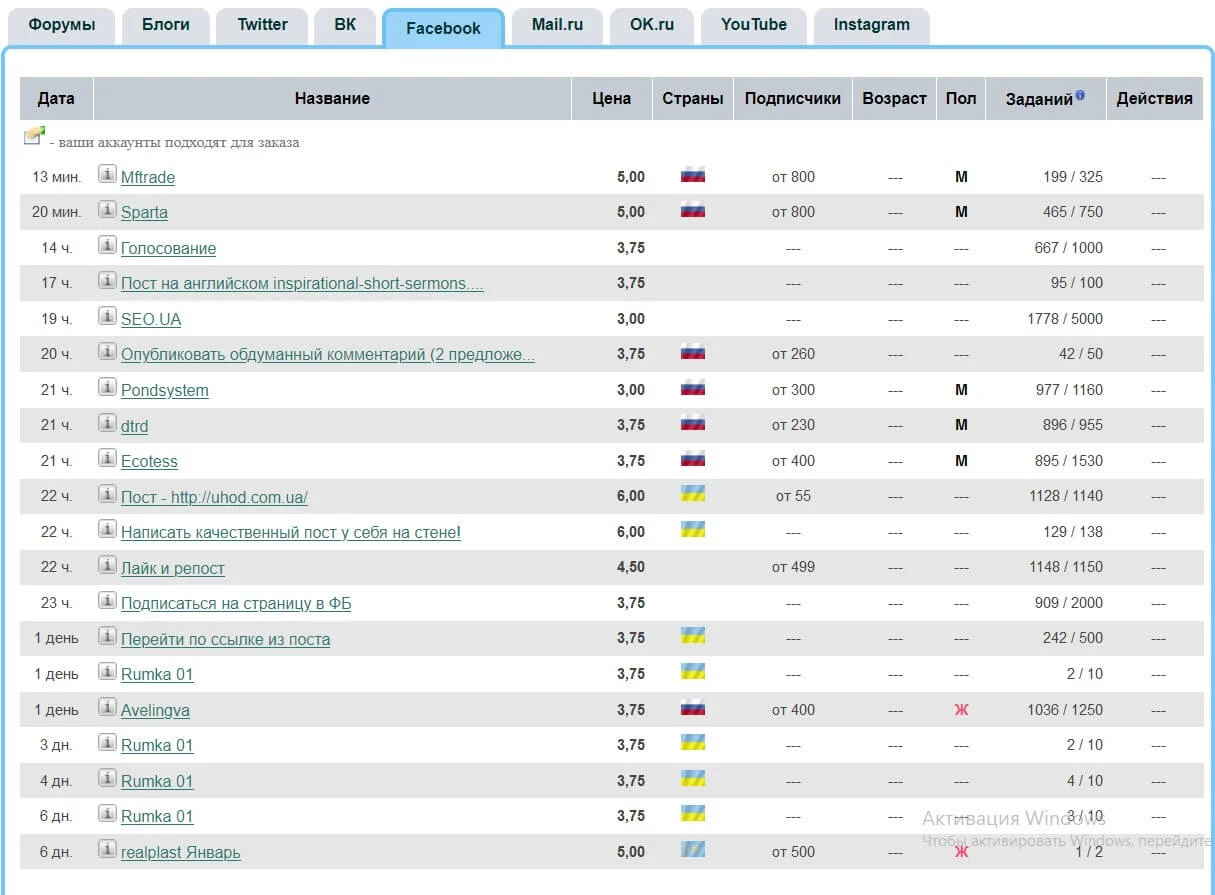Screen dimensions: 1215x895
Task: Click info icon beside Пост - http://uhod.com.ua/
Action: [107, 494]
